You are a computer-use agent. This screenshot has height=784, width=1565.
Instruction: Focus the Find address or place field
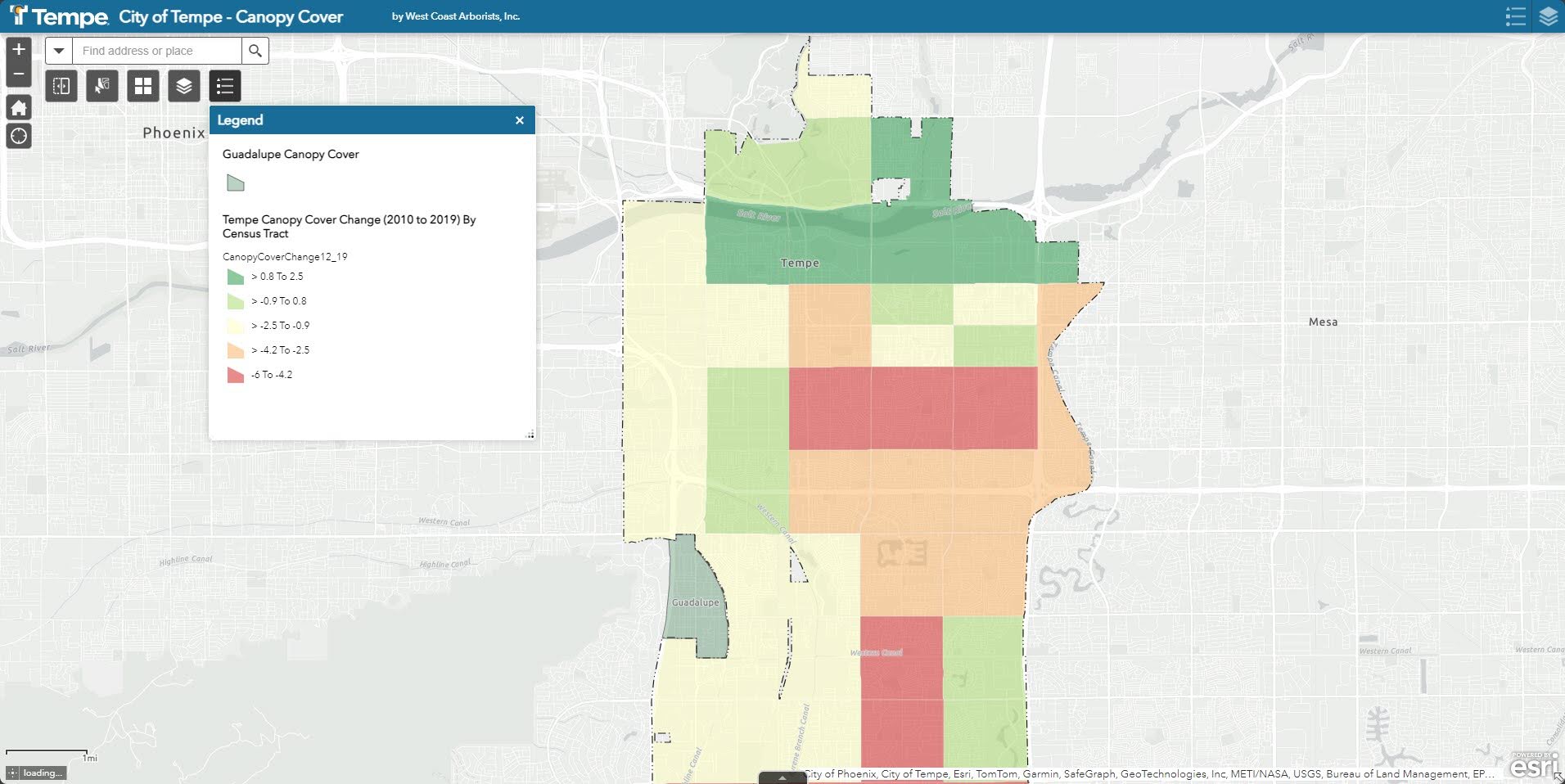point(157,51)
